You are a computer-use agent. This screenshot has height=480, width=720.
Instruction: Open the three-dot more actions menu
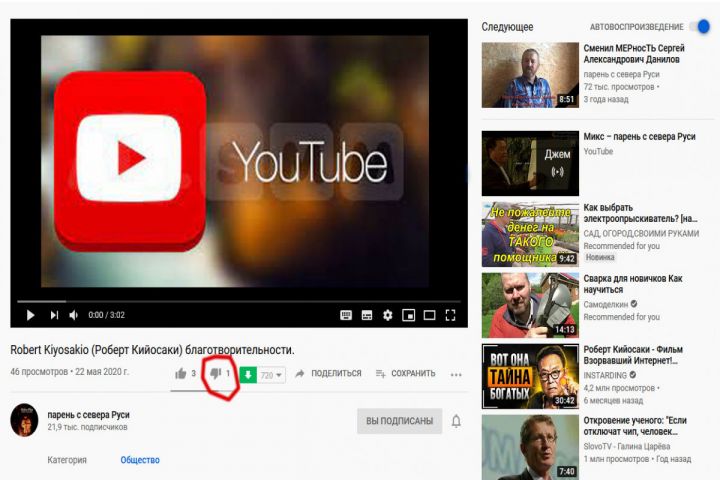[456, 375]
